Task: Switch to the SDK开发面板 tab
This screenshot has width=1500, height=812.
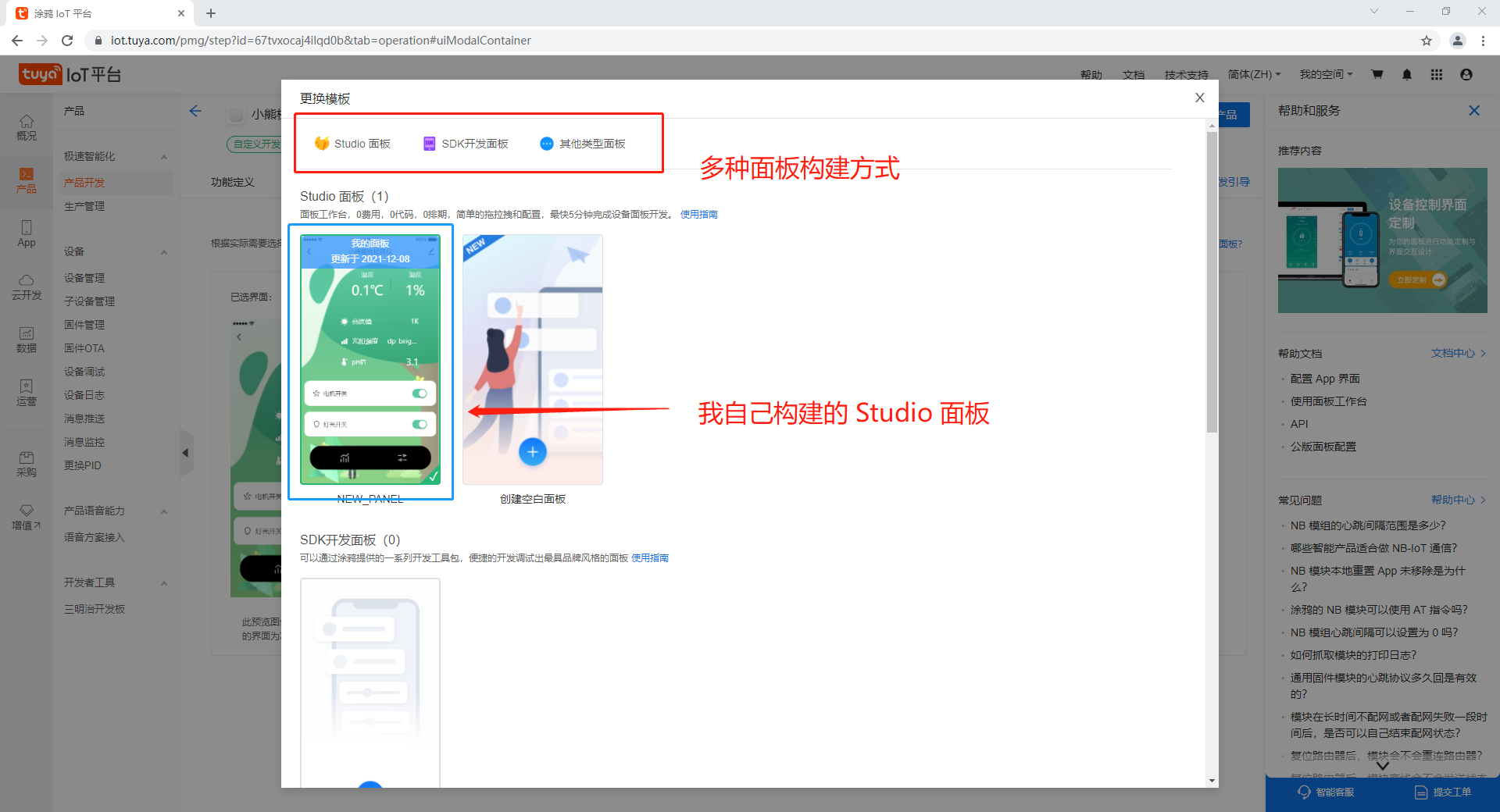Action: coord(466,144)
